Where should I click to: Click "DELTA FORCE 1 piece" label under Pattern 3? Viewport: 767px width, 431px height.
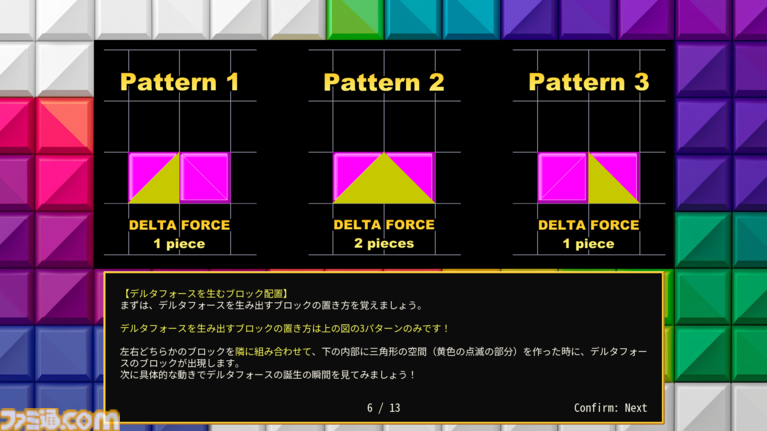588,234
